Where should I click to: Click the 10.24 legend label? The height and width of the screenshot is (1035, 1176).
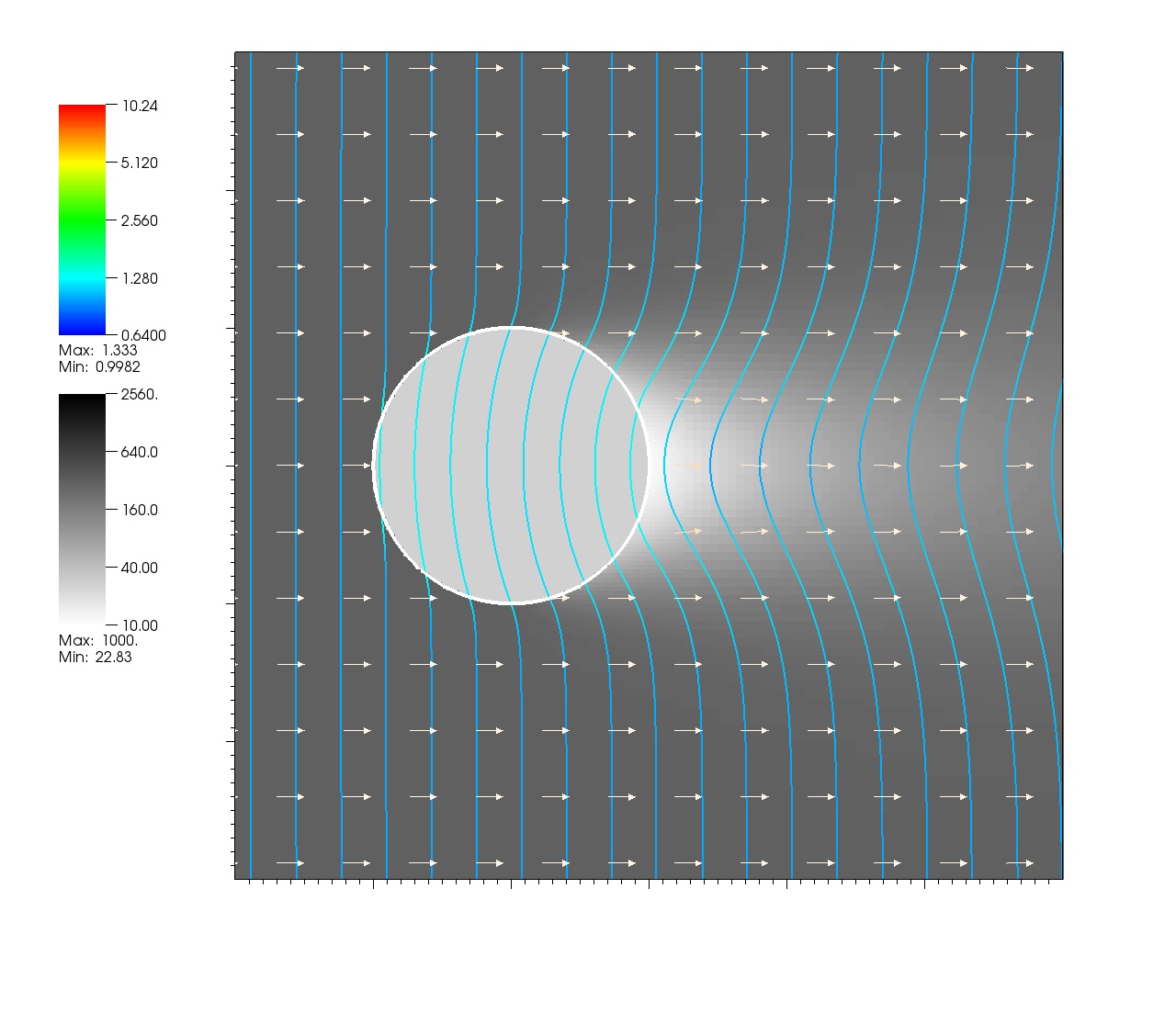(140, 106)
